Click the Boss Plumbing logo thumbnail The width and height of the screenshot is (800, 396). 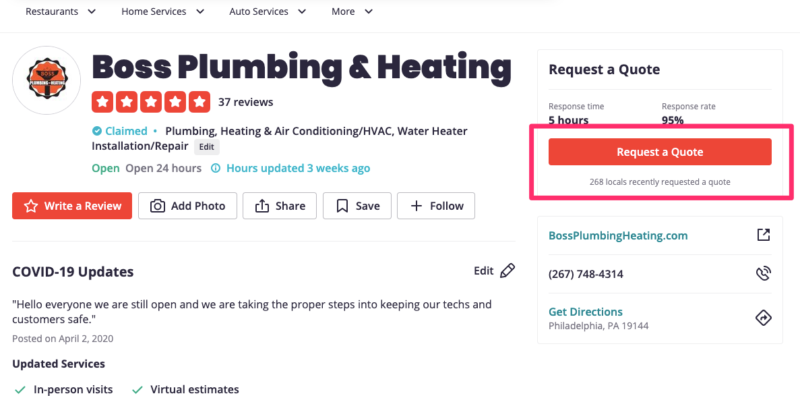coord(46,80)
